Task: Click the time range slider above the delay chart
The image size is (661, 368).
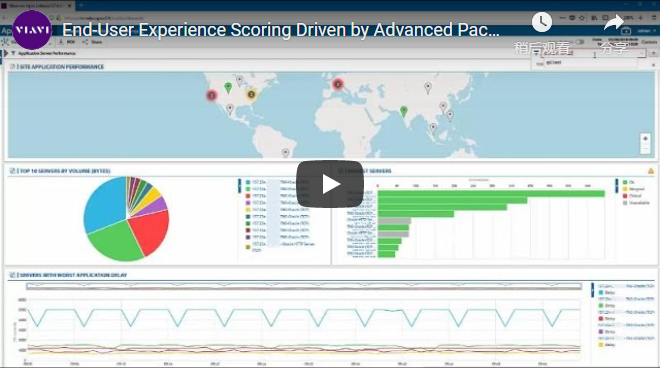Action: tap(304, 287)
